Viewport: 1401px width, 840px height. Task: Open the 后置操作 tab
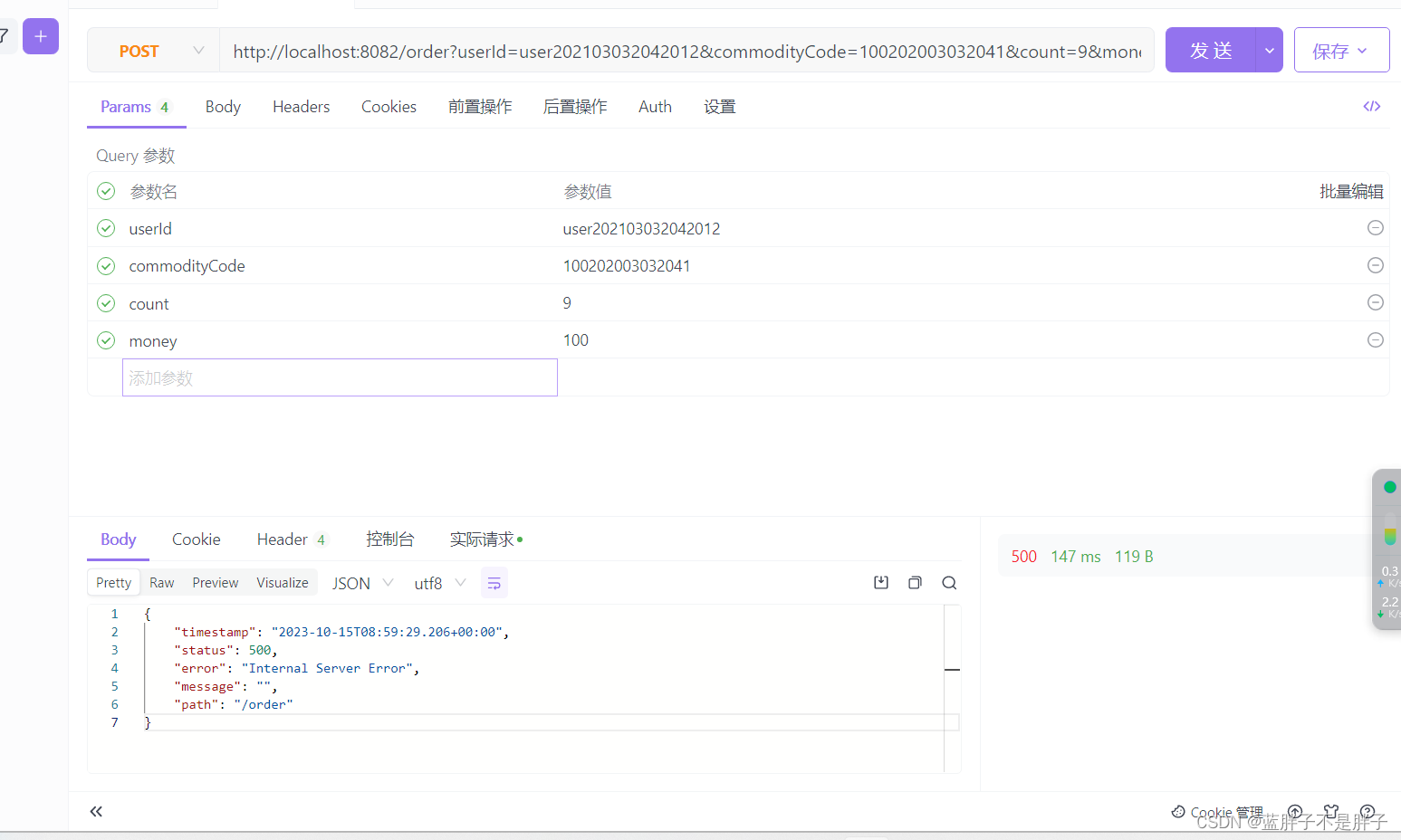575,107
